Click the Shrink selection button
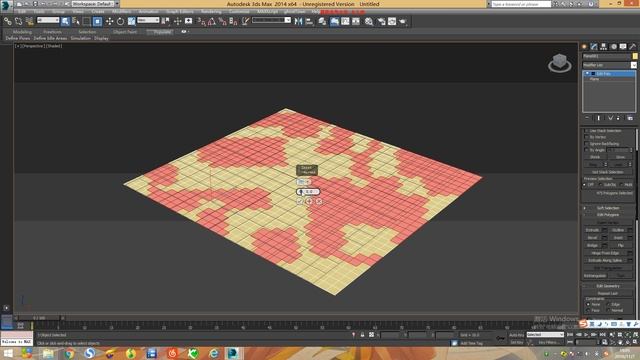640x360 pixels. (x=595, y=157)
